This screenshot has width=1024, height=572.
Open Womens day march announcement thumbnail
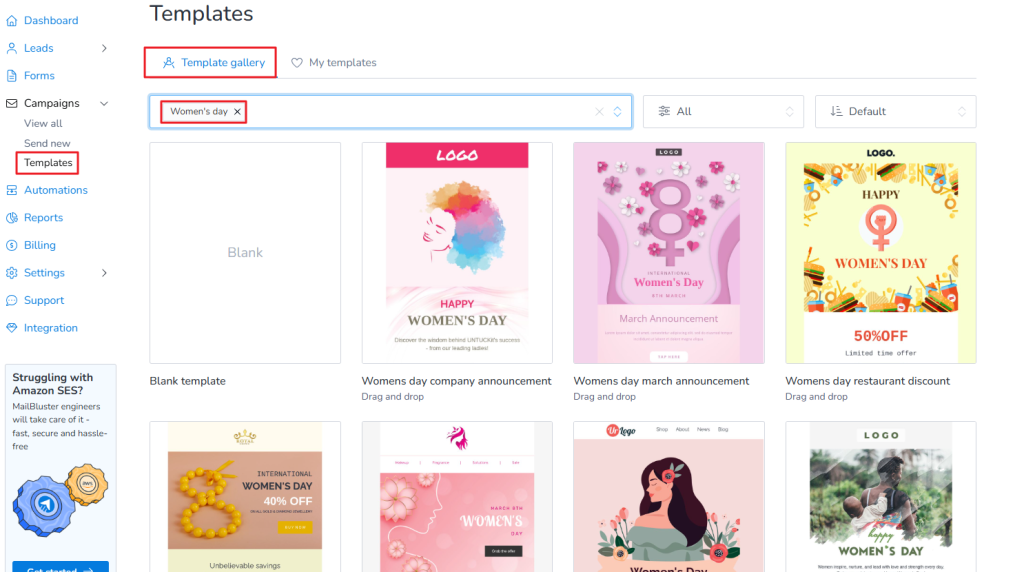tap(669, 253)
